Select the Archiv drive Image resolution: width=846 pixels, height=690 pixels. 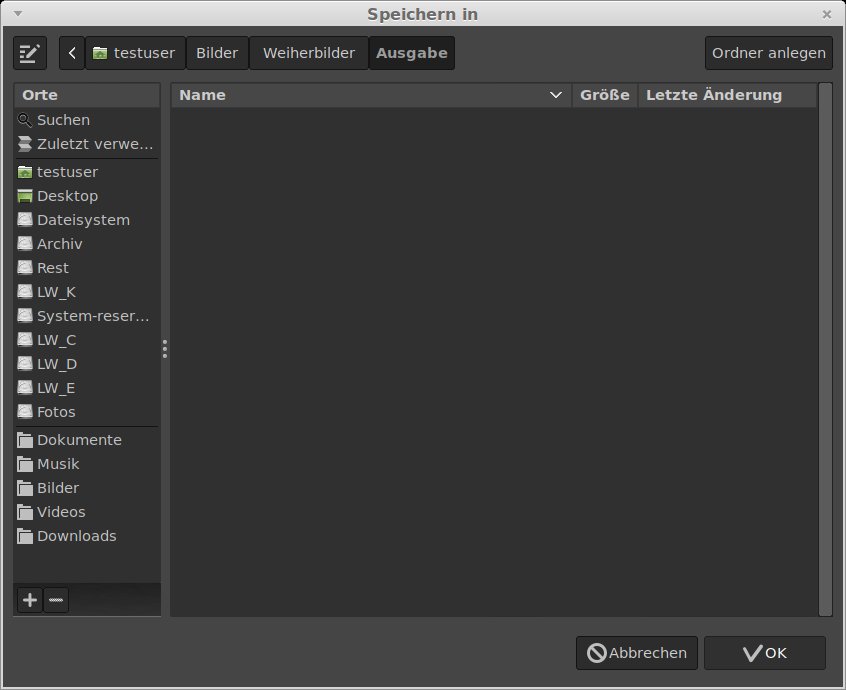click(x=87, y=244)
